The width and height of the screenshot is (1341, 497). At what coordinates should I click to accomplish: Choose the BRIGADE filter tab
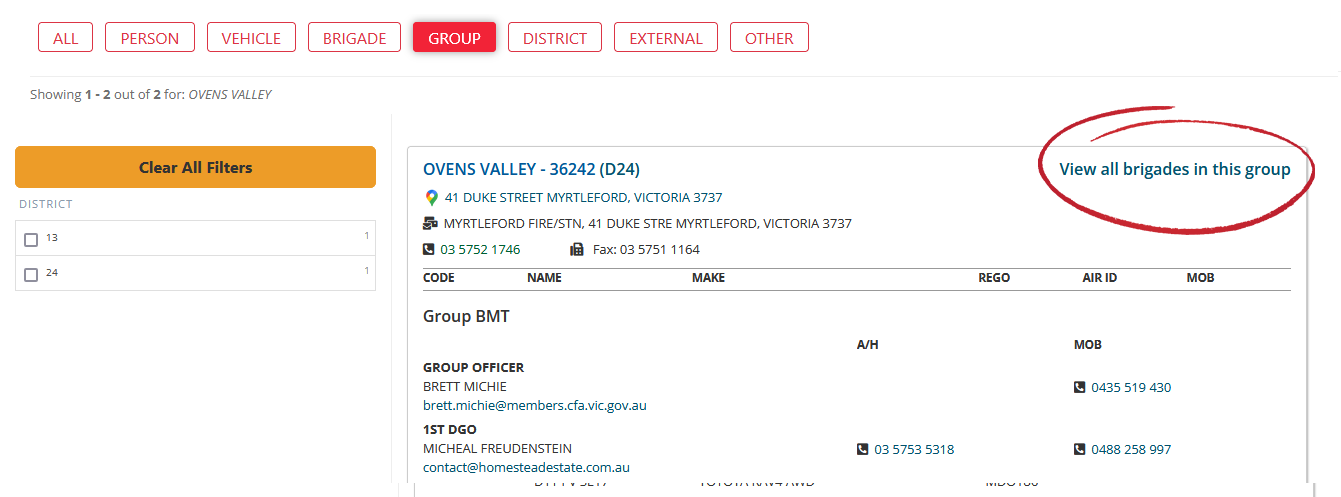(x=354, y=38)
